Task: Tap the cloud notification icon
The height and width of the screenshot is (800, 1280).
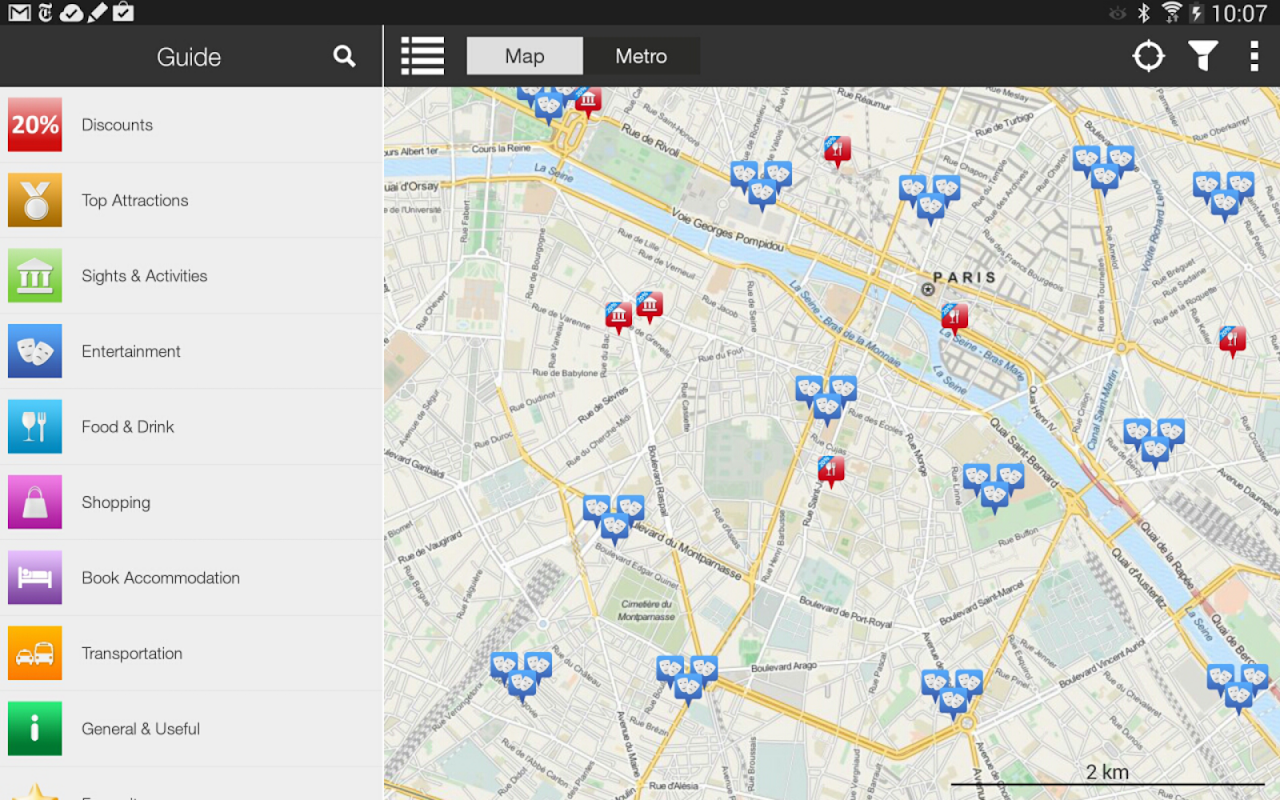Action: (x=71, y=13)
